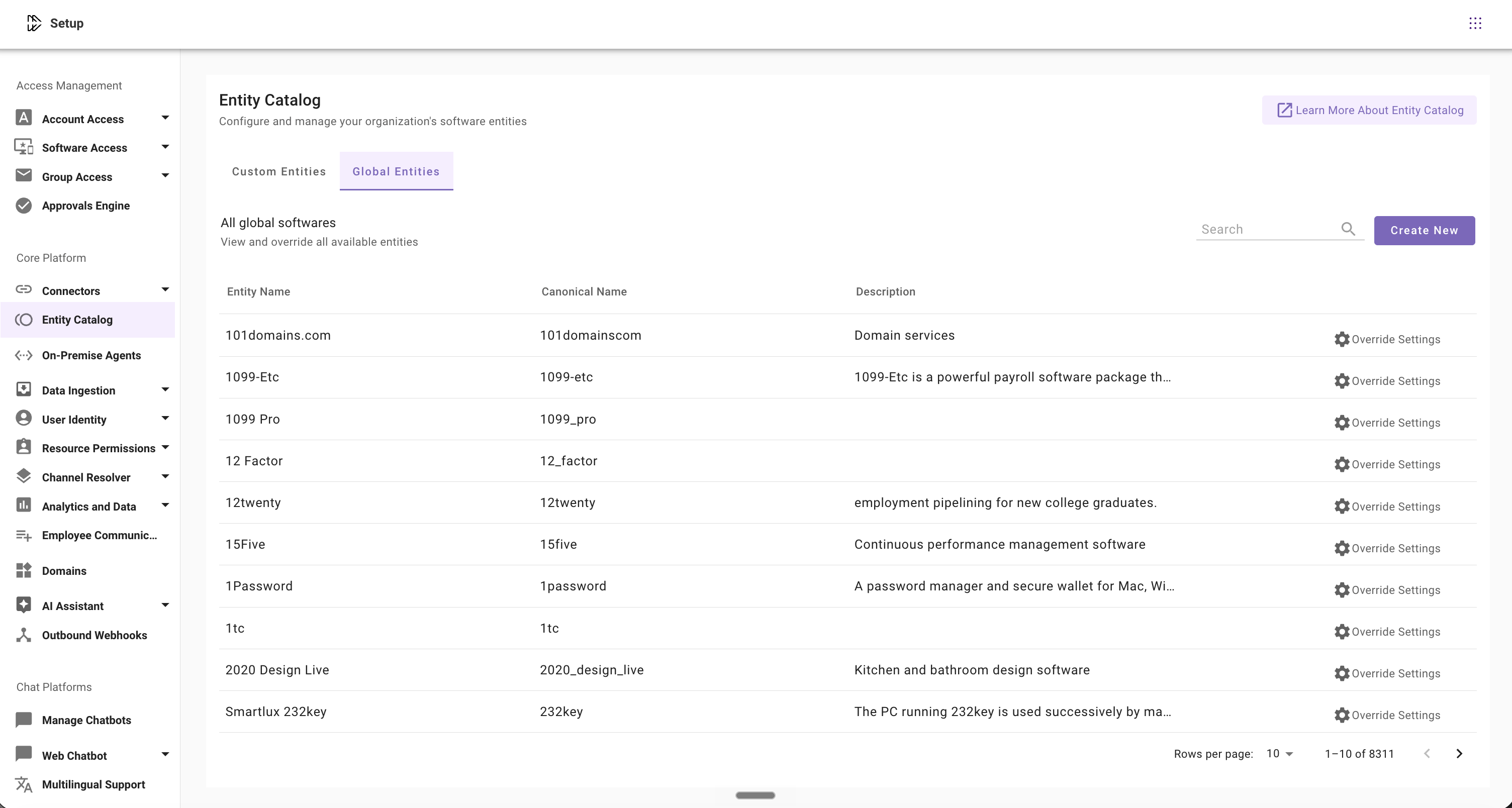Click Override Settings for 2020 Design Live
The width and height of the screenshot is (1512, 808).
click(x=1387, y=673)
